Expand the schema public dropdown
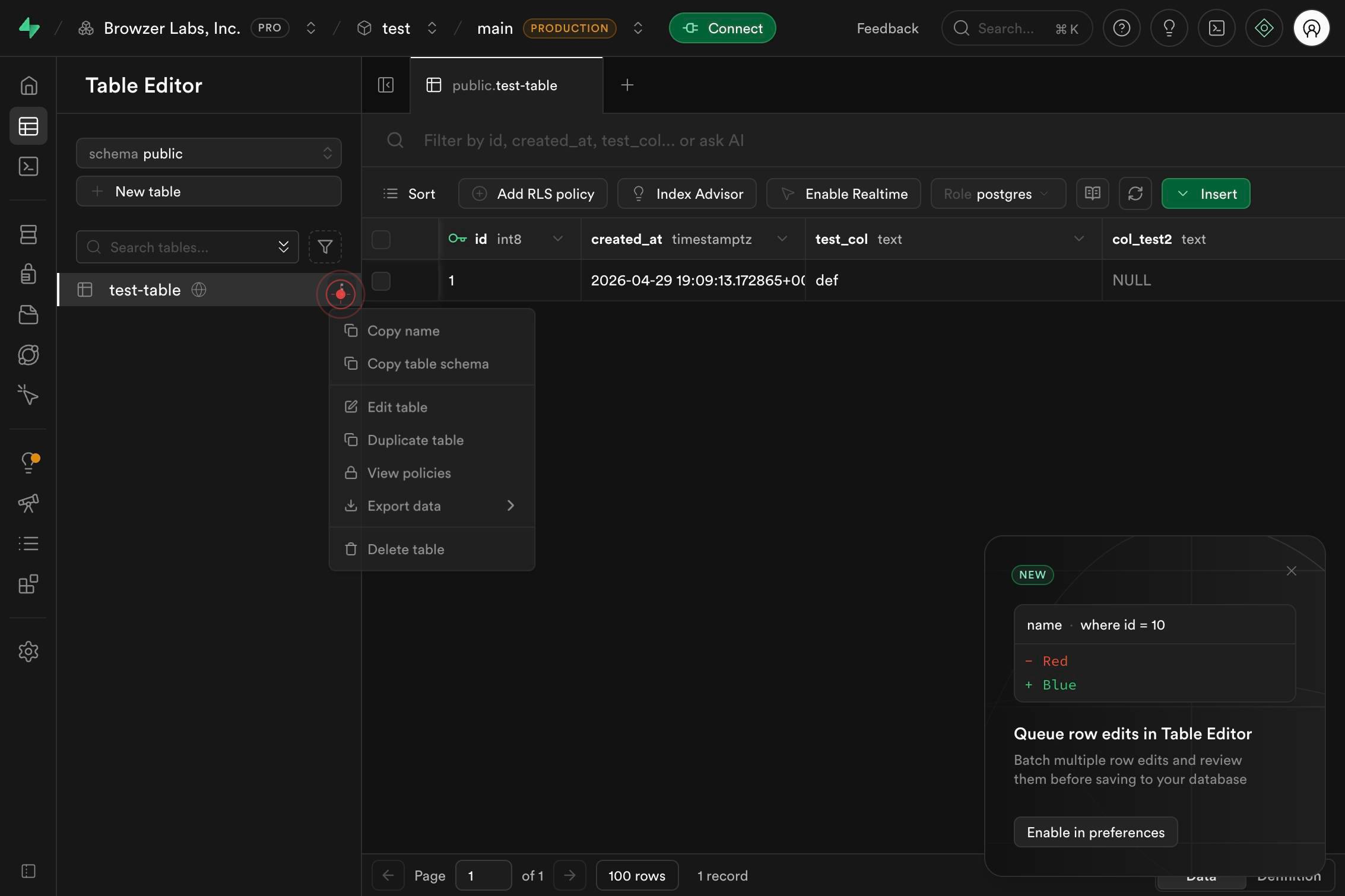 click(209, 154)
